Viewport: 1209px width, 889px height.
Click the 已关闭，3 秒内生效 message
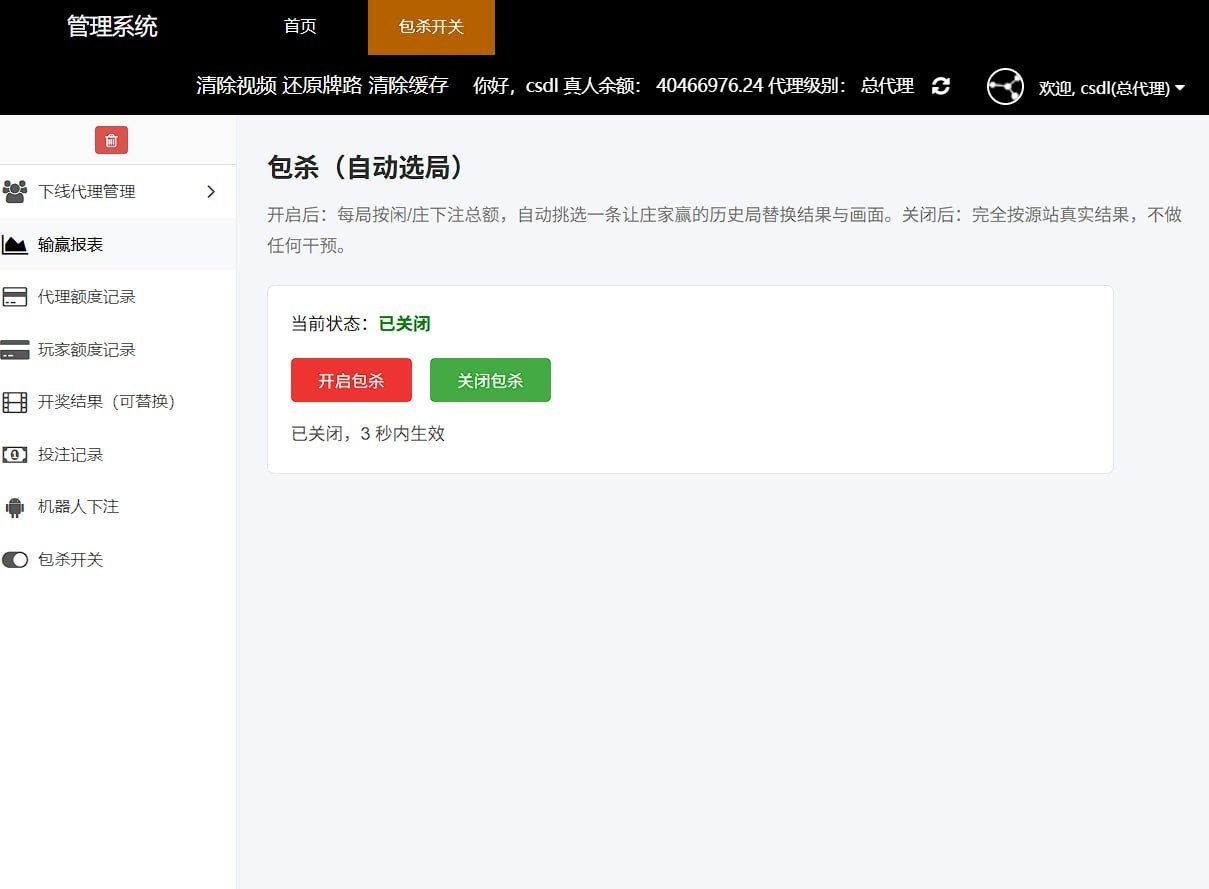368,434
